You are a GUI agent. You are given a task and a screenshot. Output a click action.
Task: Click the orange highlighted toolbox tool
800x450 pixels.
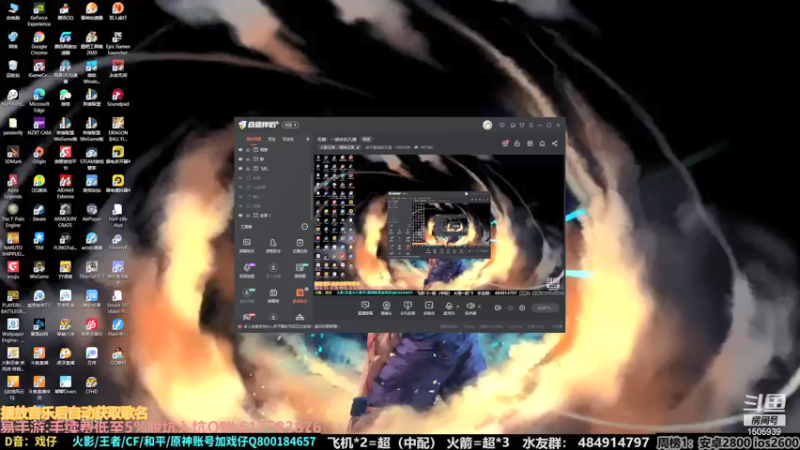coord(300,295)
